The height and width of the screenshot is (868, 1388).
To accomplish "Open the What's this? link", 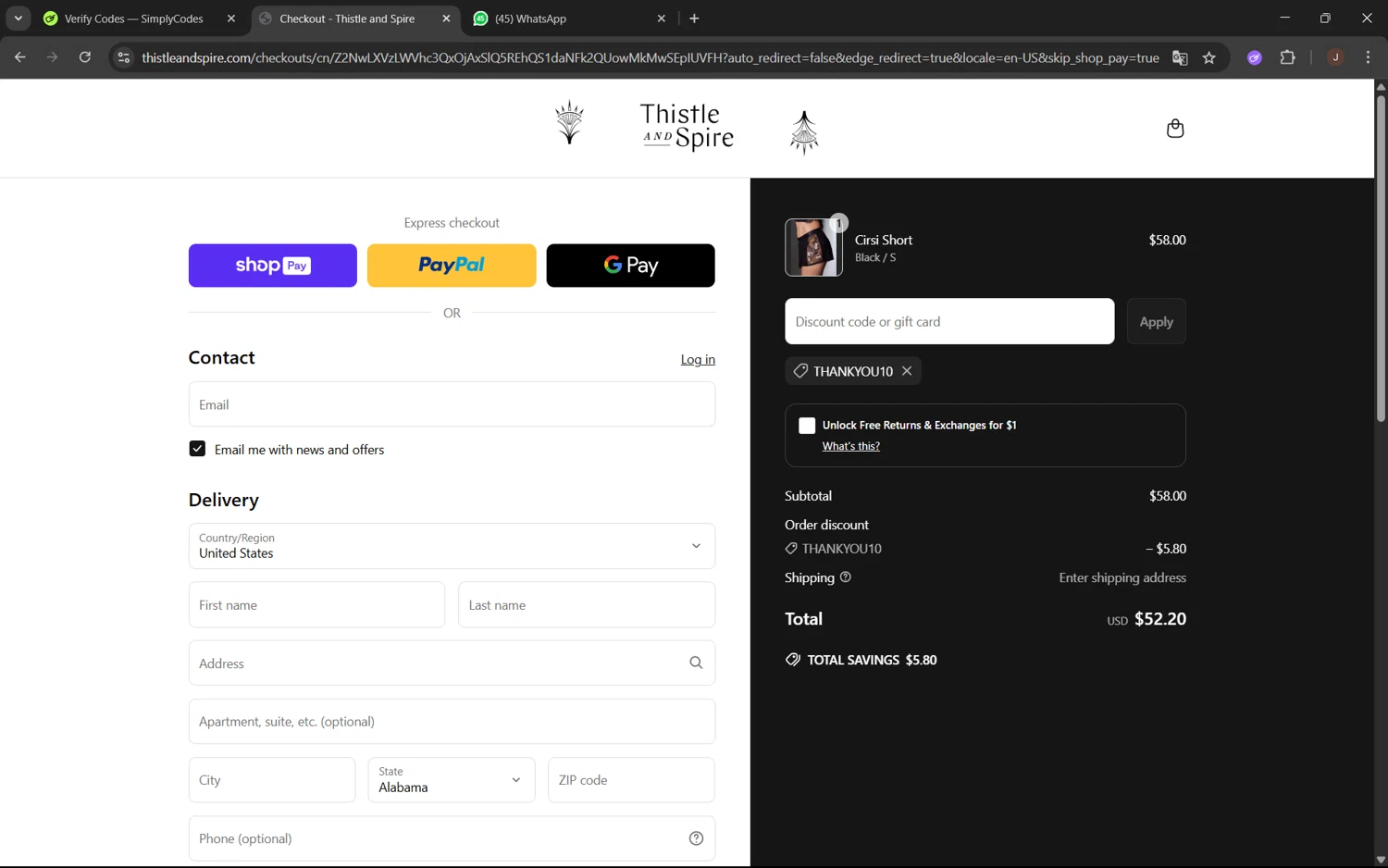I will (x=850, y=446).
